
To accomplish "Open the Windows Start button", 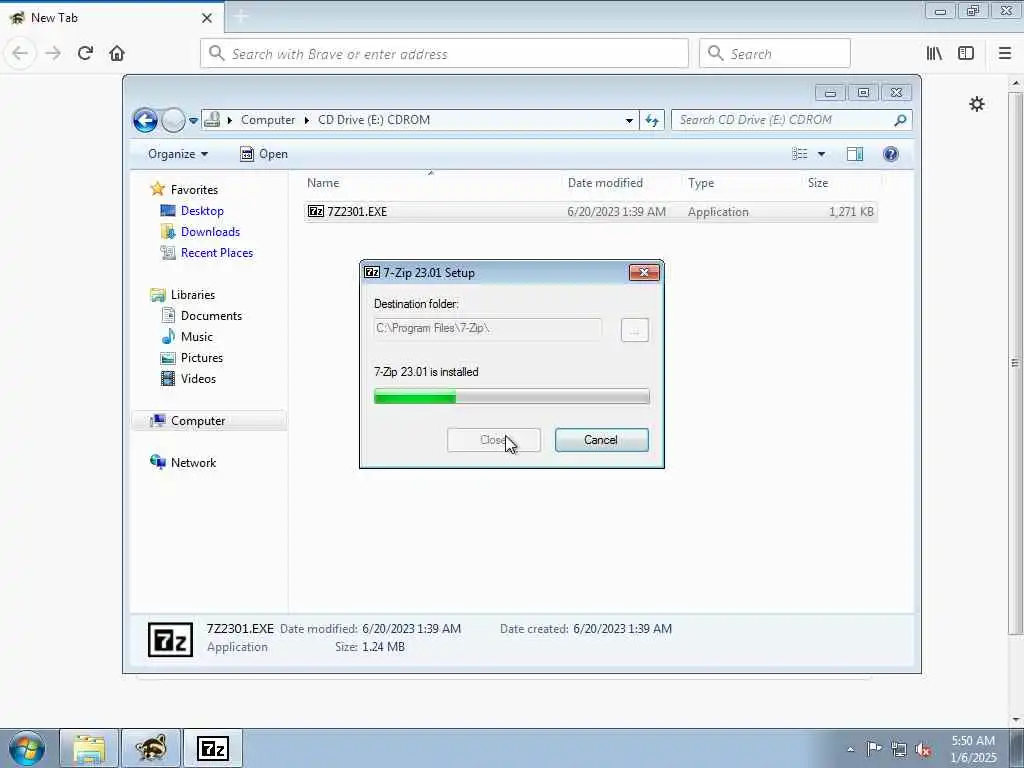I will (x=27, y=748).
